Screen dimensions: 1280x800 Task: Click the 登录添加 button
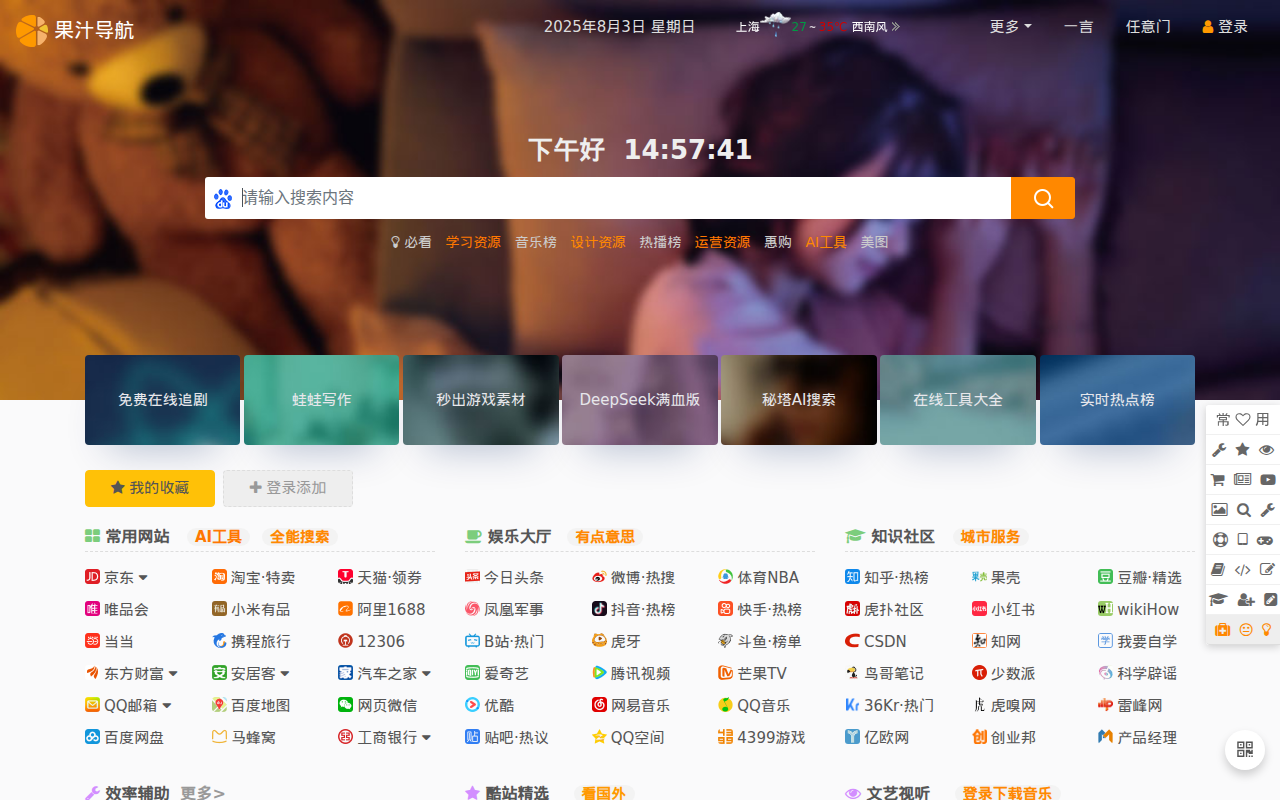tap(288, 488)
